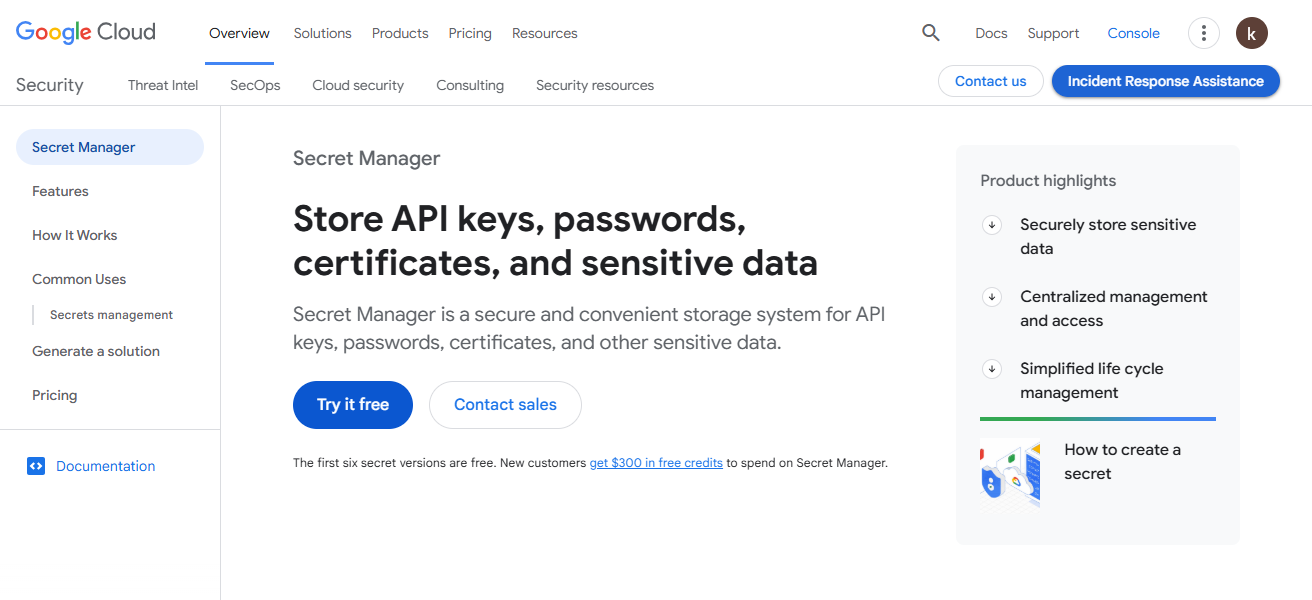1312x600 pixels.
Task: Select Cloud security in the navigation
Action: 357,85
